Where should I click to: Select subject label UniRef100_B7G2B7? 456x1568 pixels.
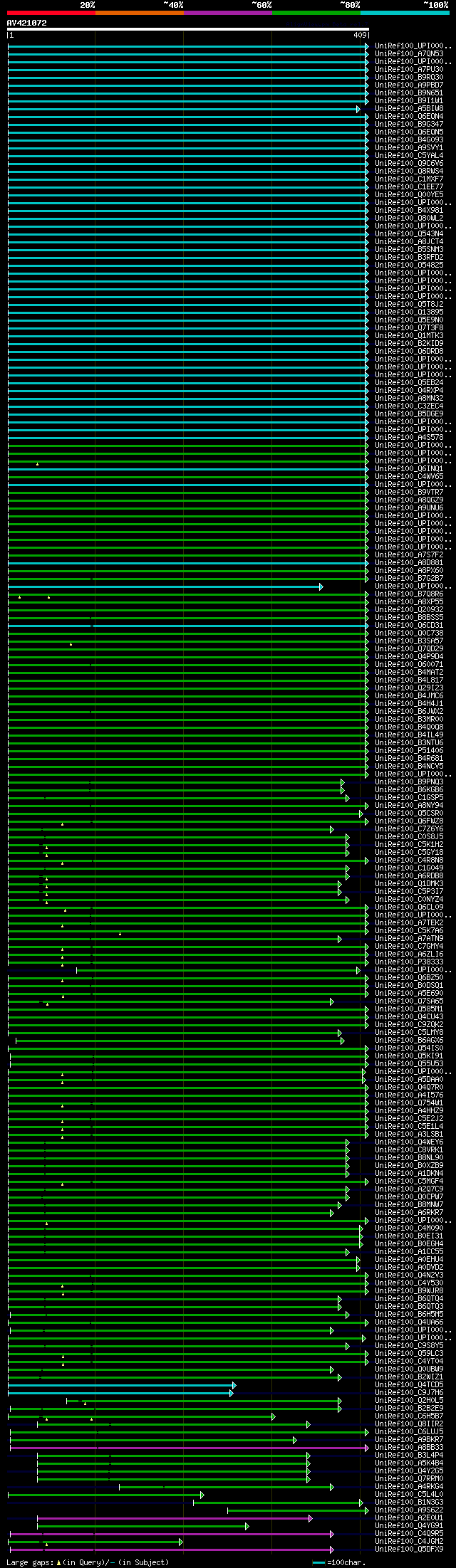pos(409,579)
